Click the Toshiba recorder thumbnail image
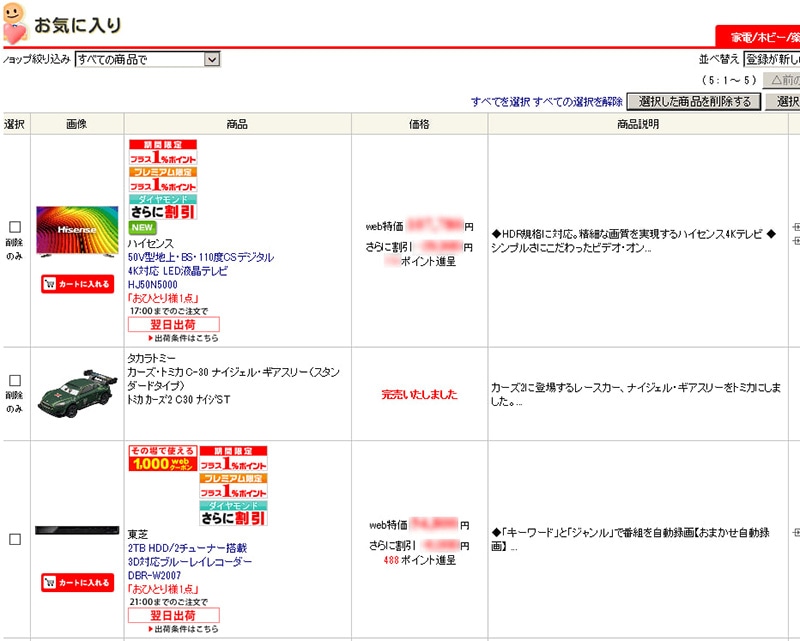800x641 pixels. click(x=77, y=531)
